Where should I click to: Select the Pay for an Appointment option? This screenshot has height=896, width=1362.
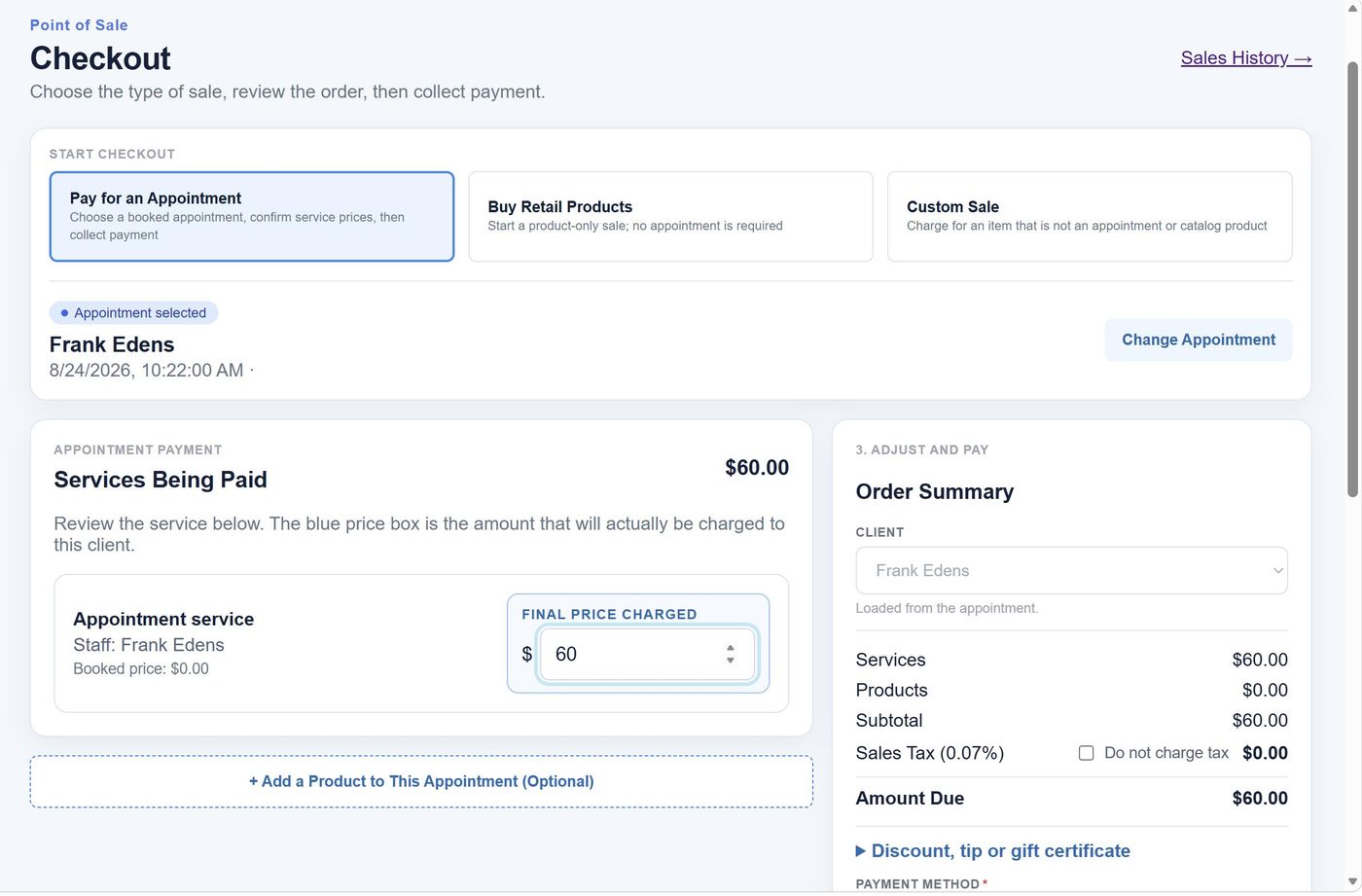[252, 217]
